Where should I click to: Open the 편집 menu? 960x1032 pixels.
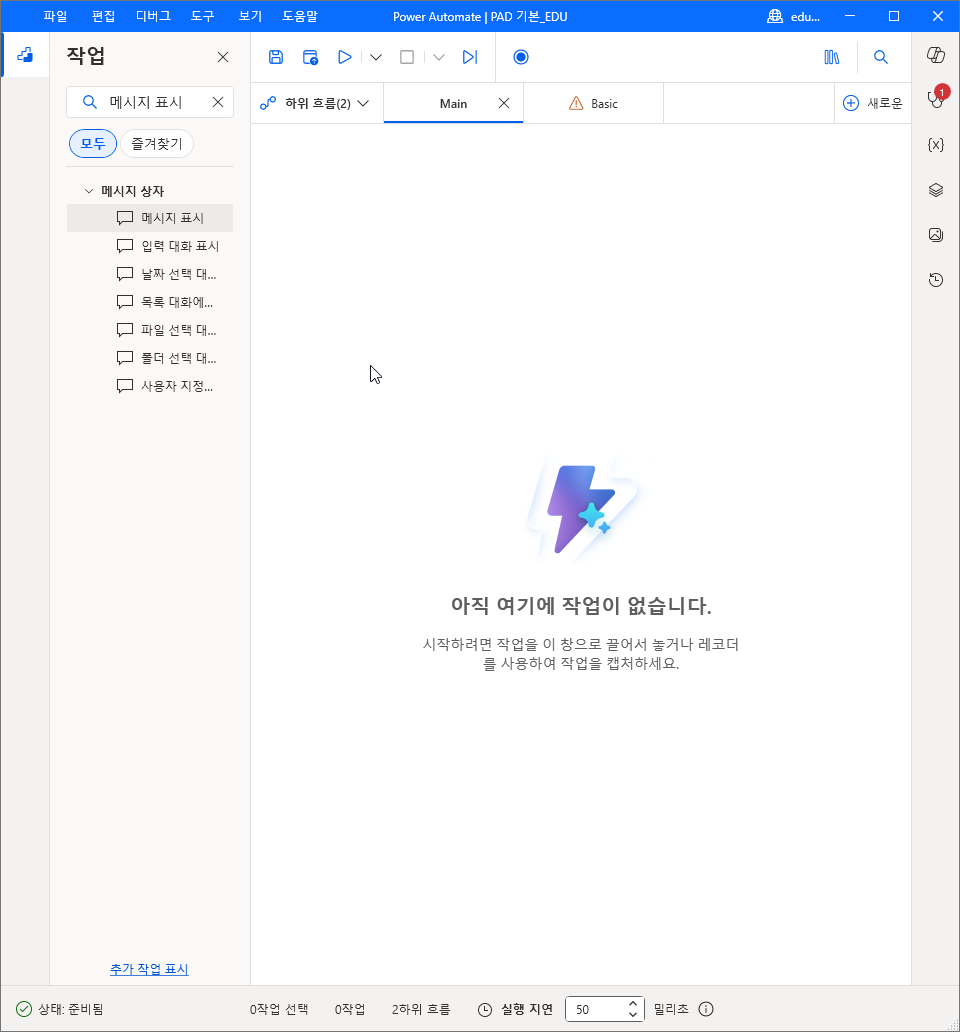tap(103, 16)
